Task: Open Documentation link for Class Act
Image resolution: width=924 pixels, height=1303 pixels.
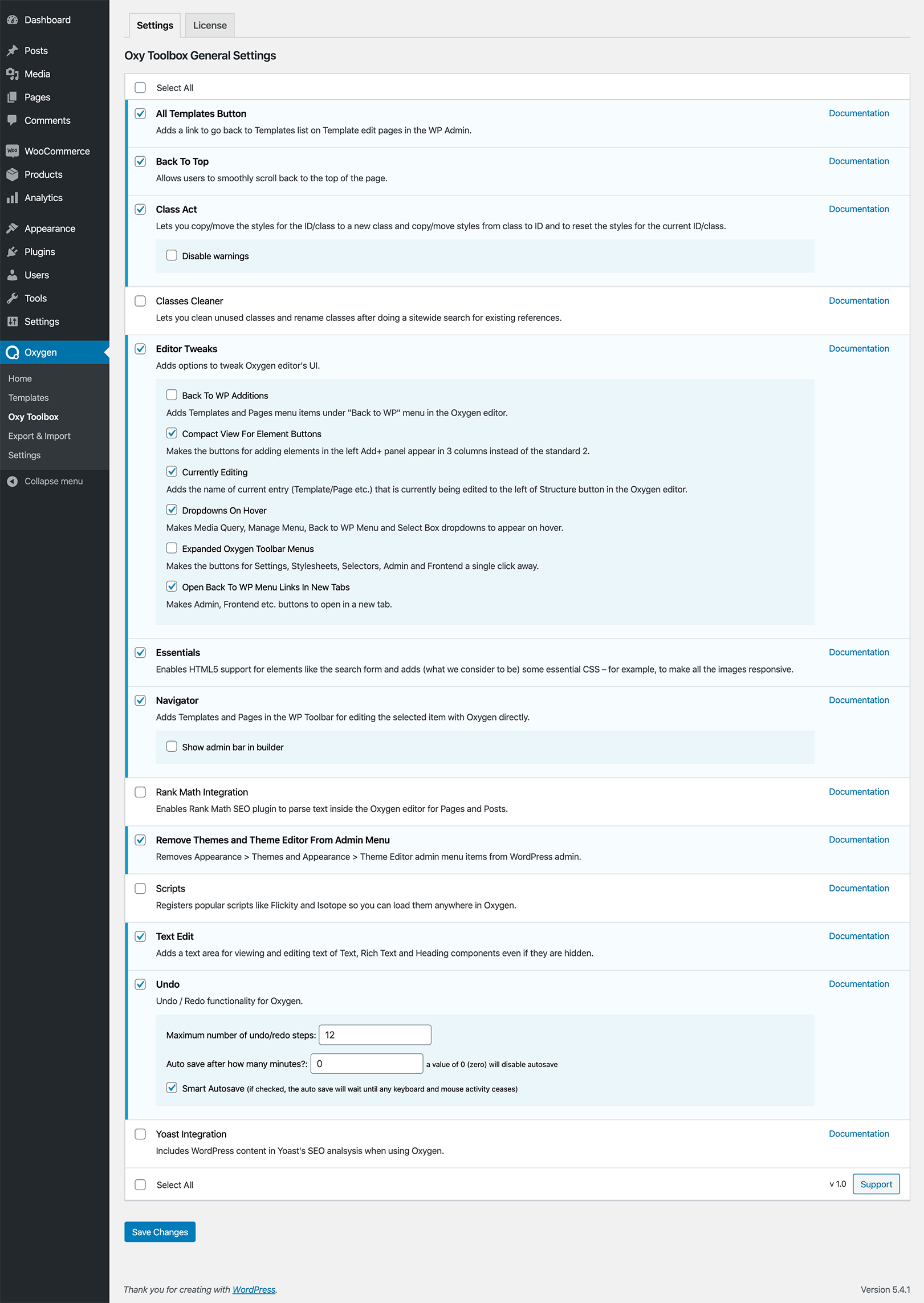Action: pos(859,209)
